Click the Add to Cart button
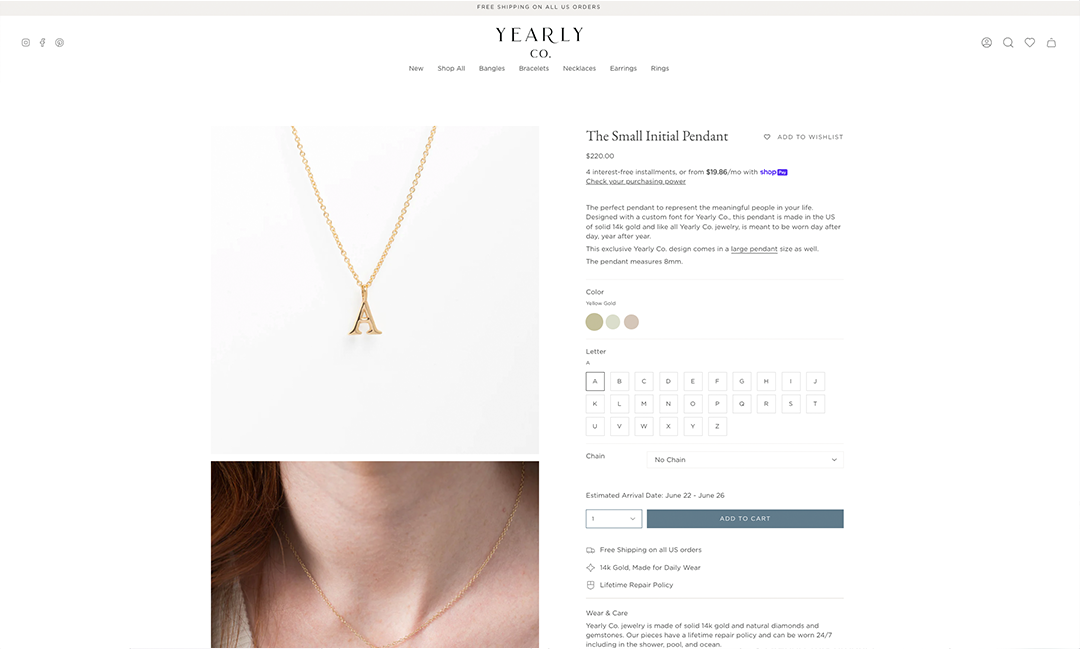This screenshot has height=649, width=1080. point(745,519)
